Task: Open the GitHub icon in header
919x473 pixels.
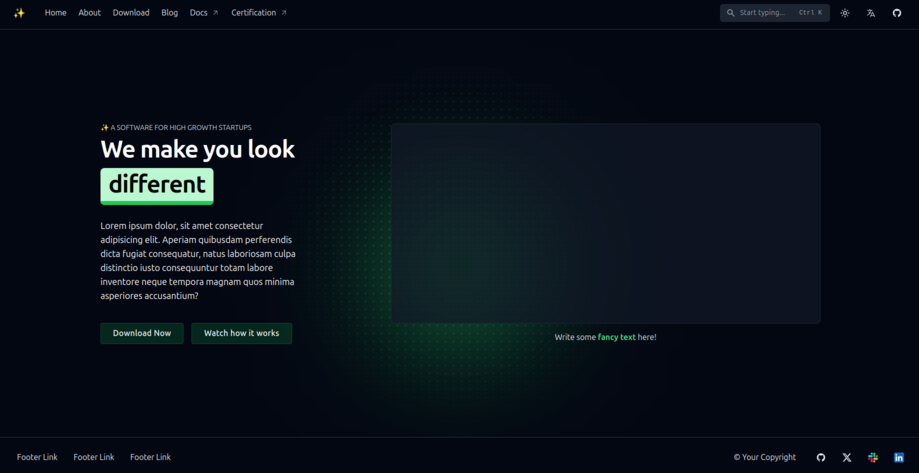Action: click(x=897, y=13)
